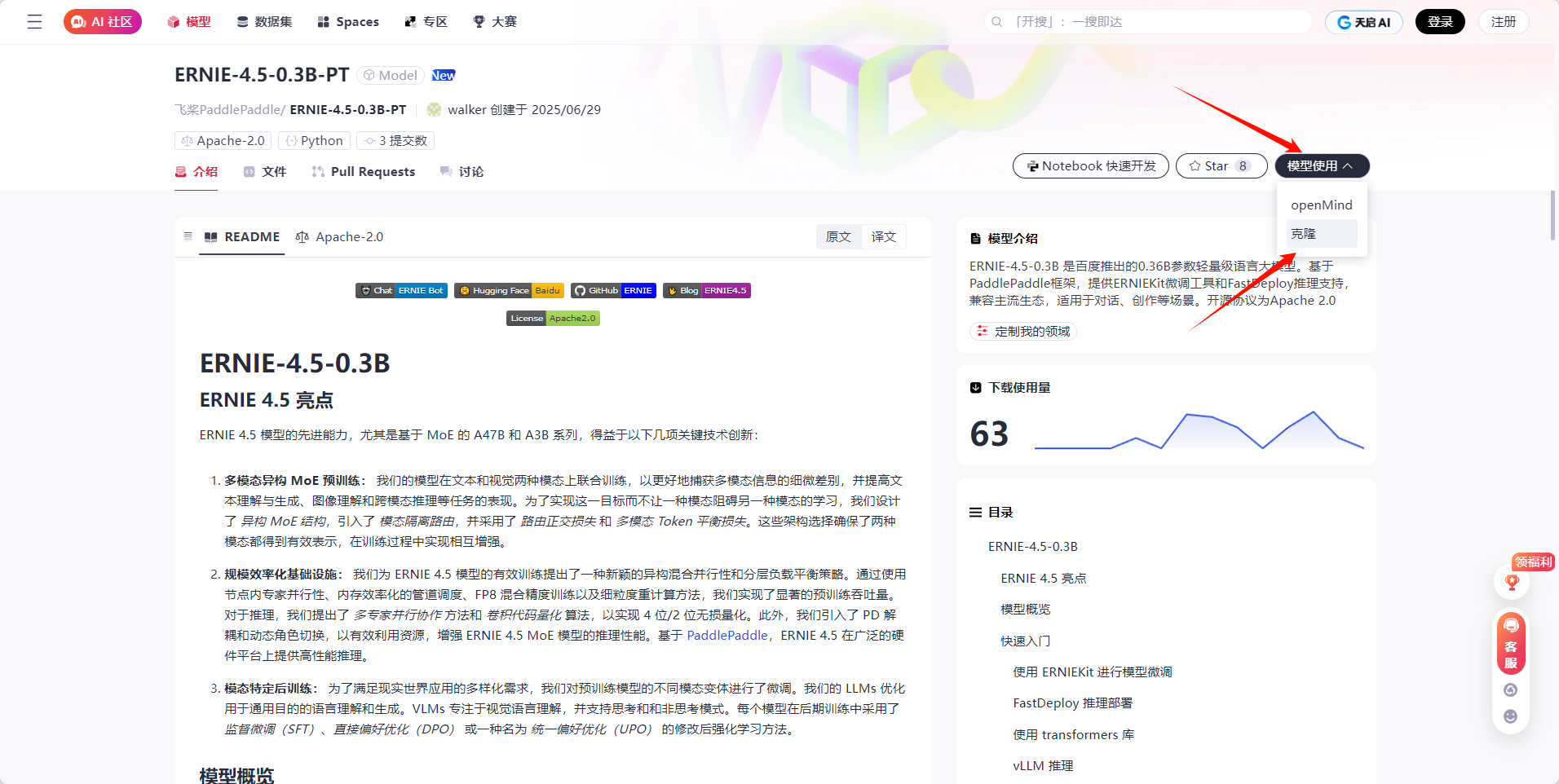The image size is (1559, 784).
Task: Collapse the 模型使用 dropdown
Action: (x=1323, y=165)
